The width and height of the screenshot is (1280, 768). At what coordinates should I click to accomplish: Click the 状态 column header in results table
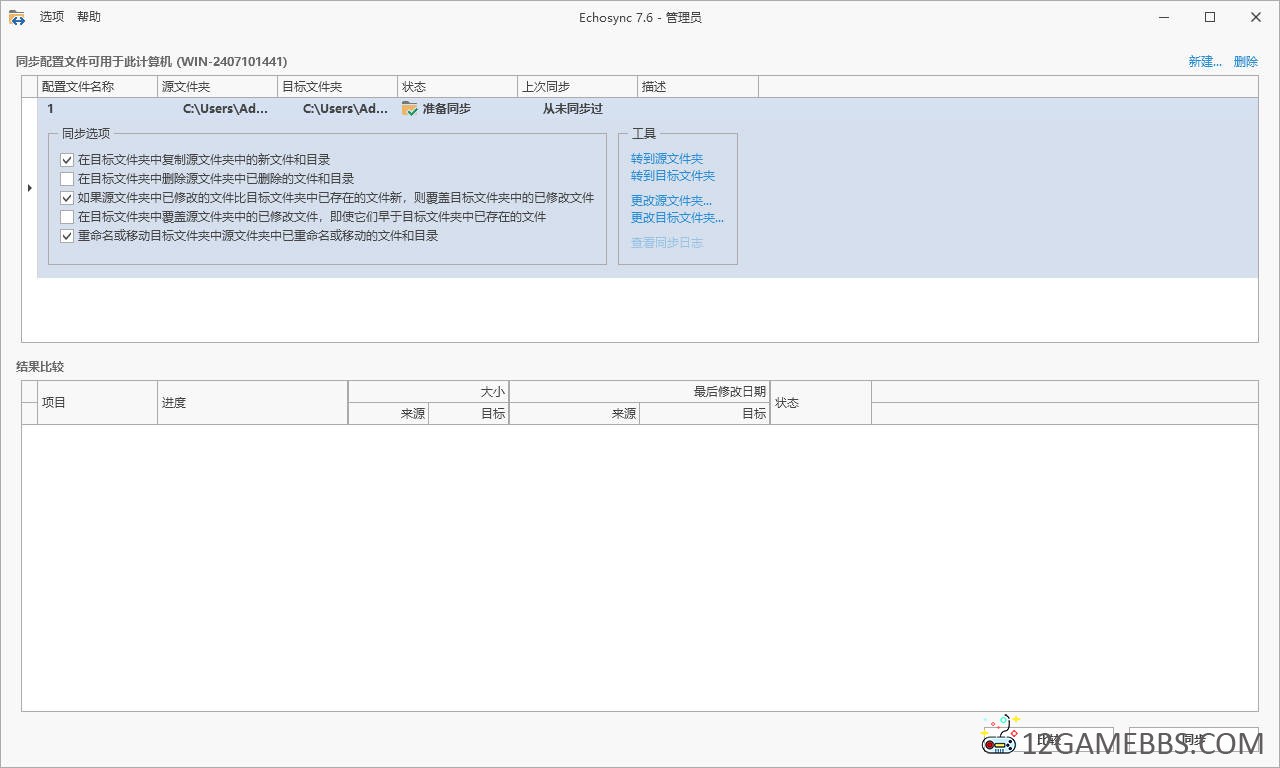[x=820, y=402]
